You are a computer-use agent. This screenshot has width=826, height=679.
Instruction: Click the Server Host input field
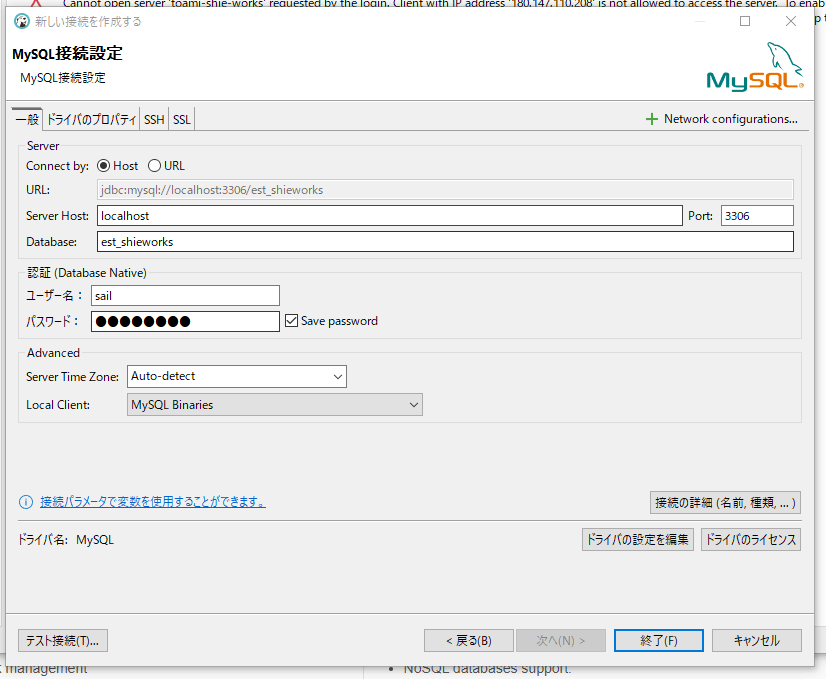[x=390, y=216]
